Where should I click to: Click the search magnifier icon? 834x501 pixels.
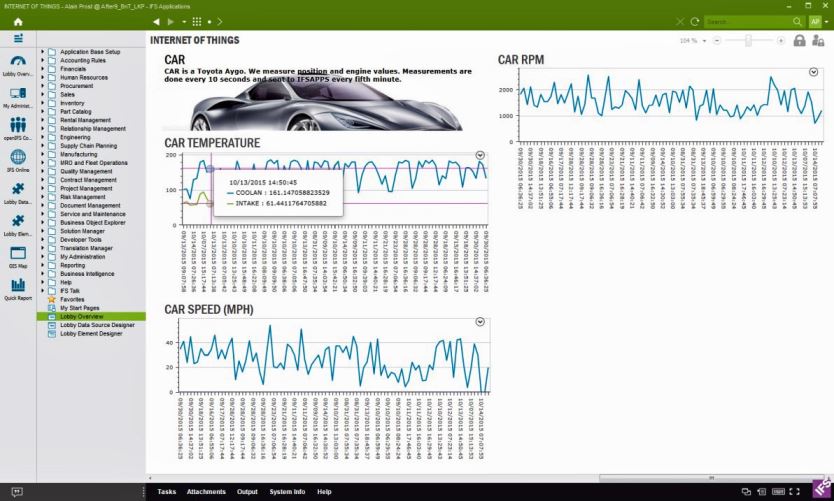[797, 22]
